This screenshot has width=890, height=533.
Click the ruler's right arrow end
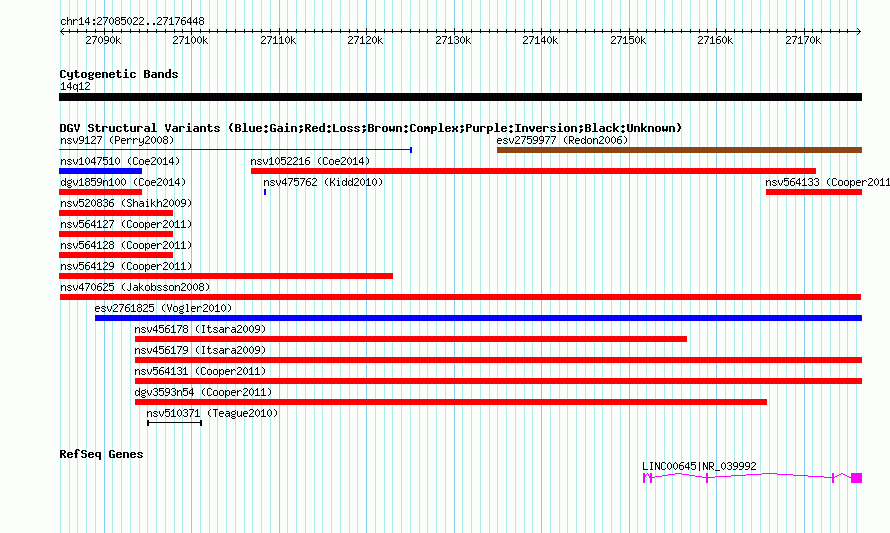point(859,32)
